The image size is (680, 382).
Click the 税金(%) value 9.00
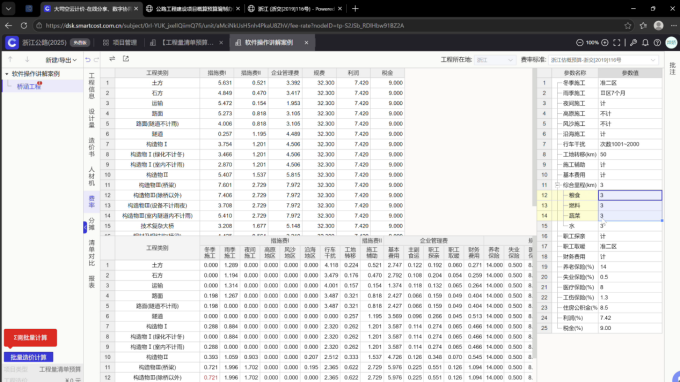pyautogui.click(x=630, y=328)
